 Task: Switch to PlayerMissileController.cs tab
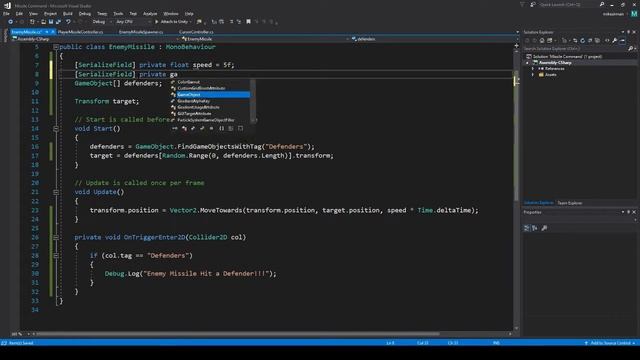80,32
